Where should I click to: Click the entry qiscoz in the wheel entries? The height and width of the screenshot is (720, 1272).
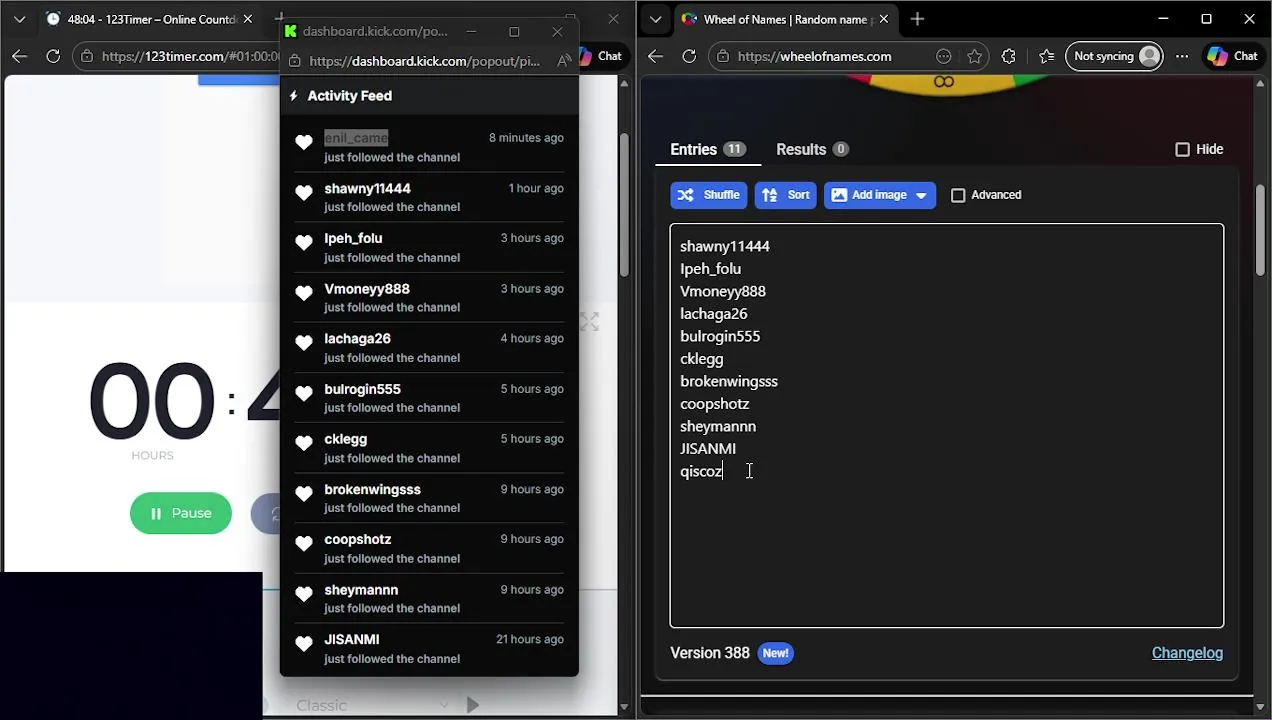[x=701, y=471]
